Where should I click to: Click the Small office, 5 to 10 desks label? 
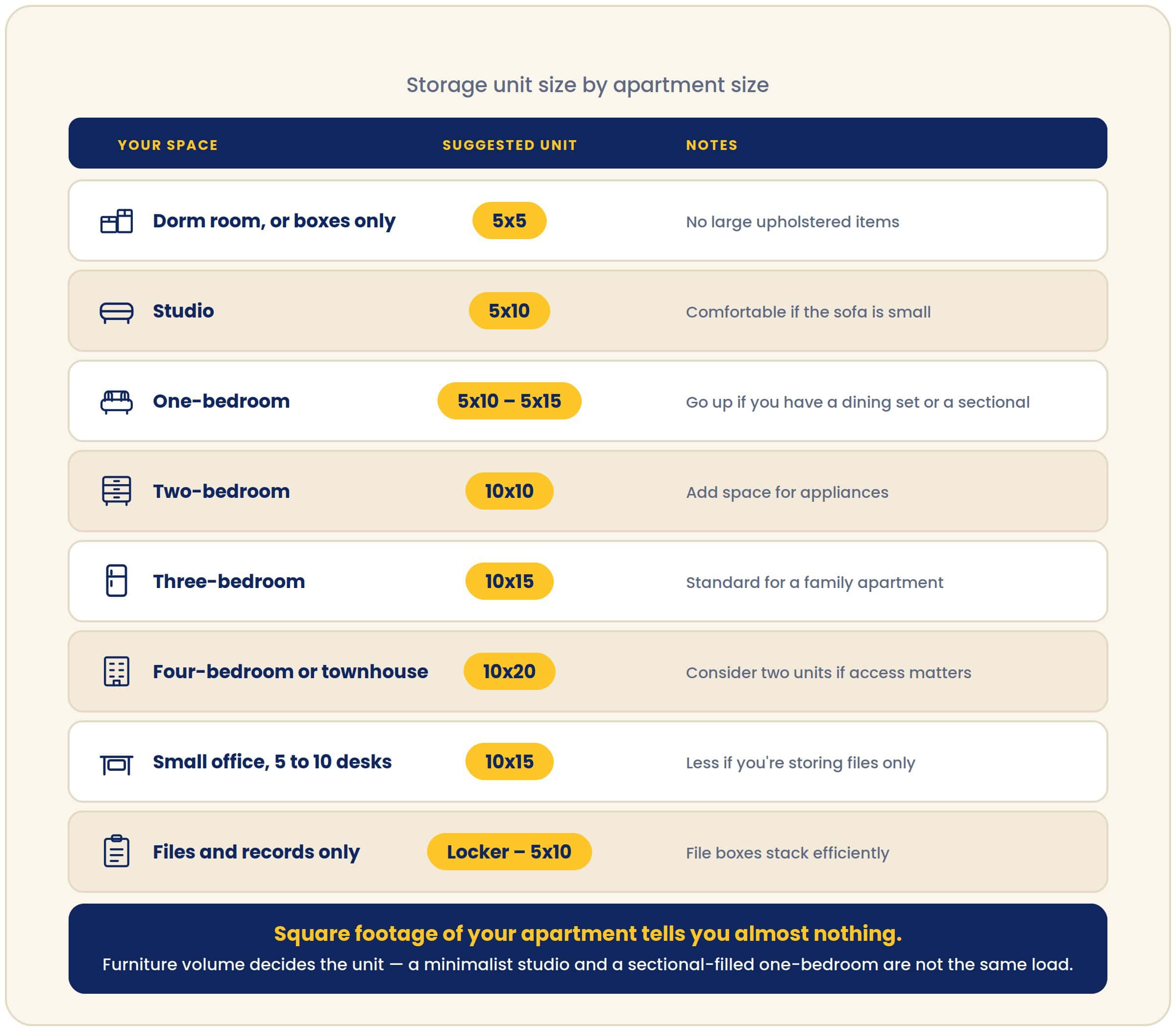272,762
